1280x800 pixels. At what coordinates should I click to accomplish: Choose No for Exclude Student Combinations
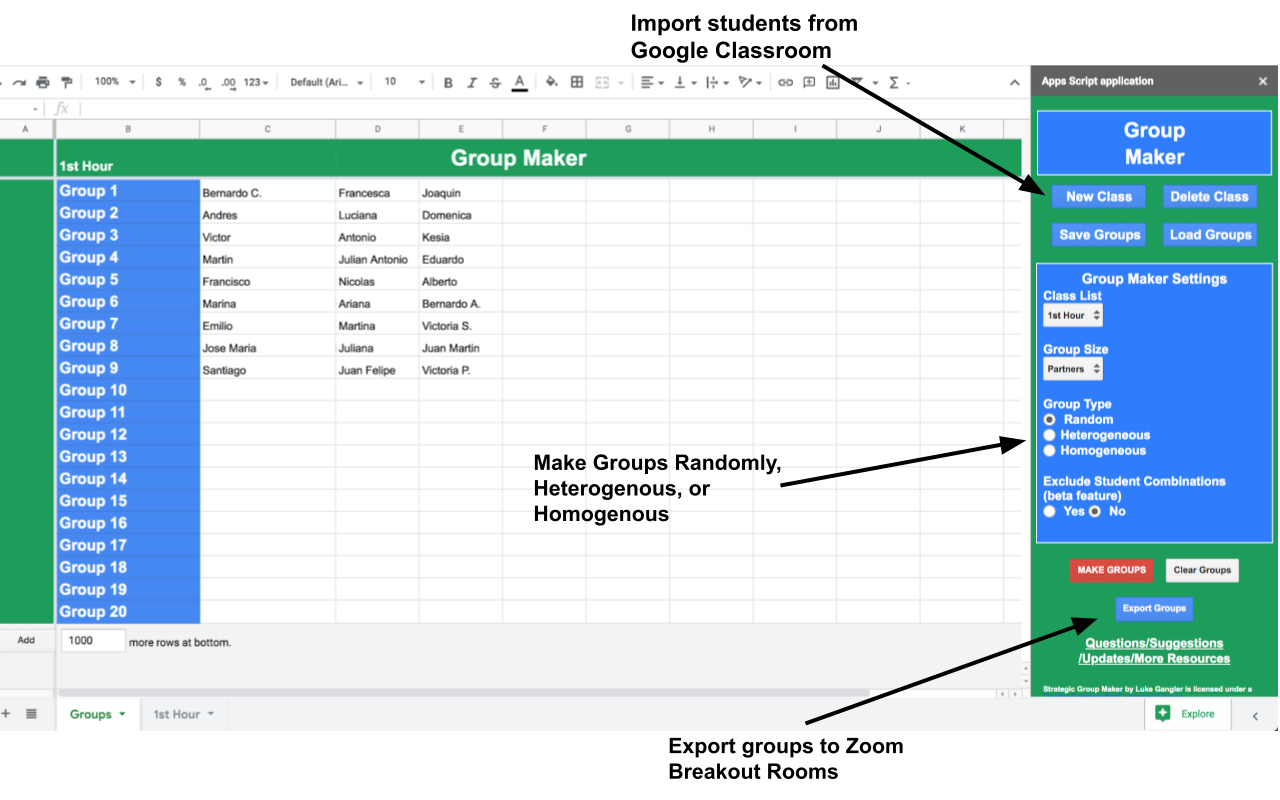pos(1095,511)
